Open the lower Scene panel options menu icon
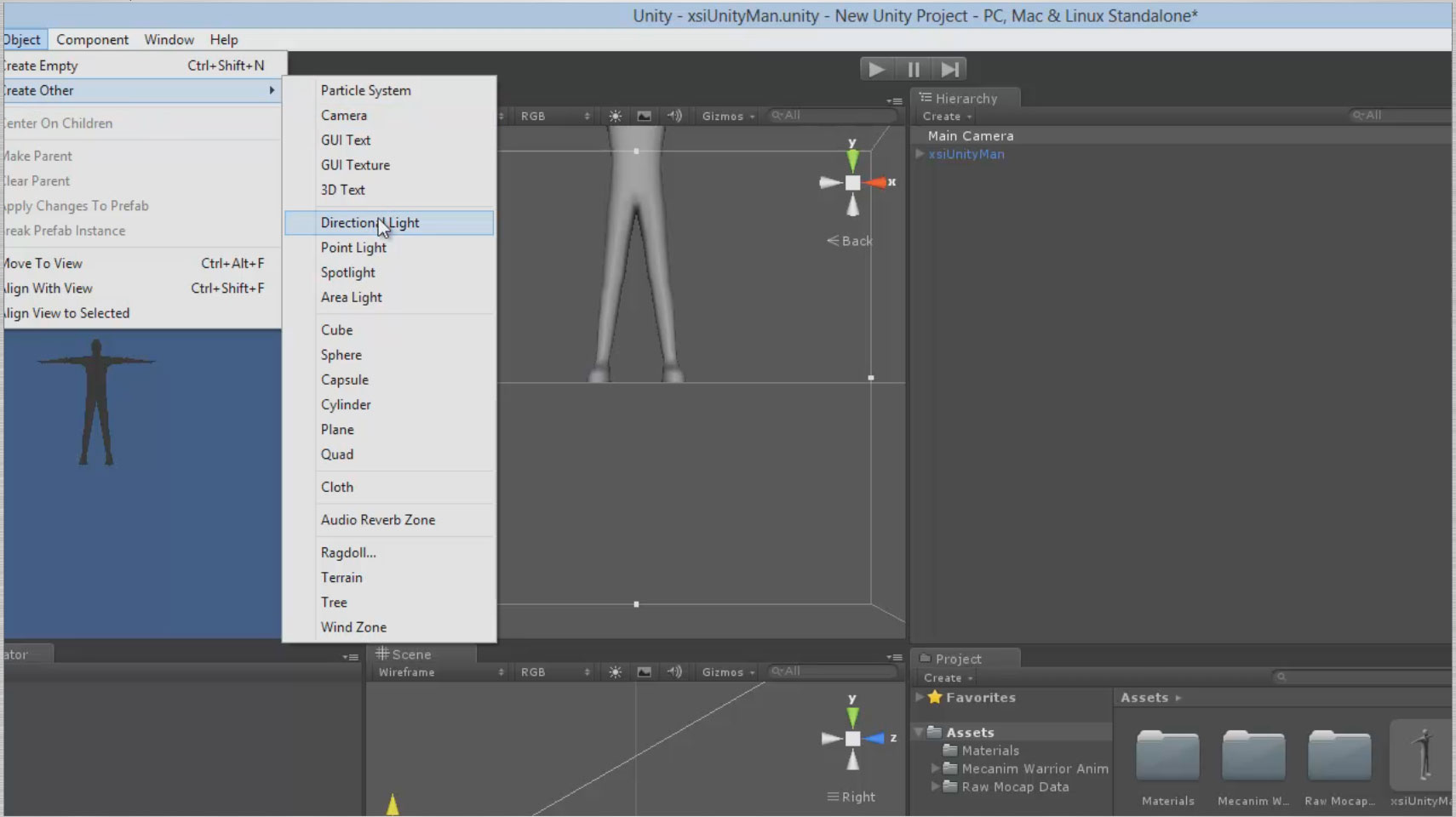 [894, 657]
